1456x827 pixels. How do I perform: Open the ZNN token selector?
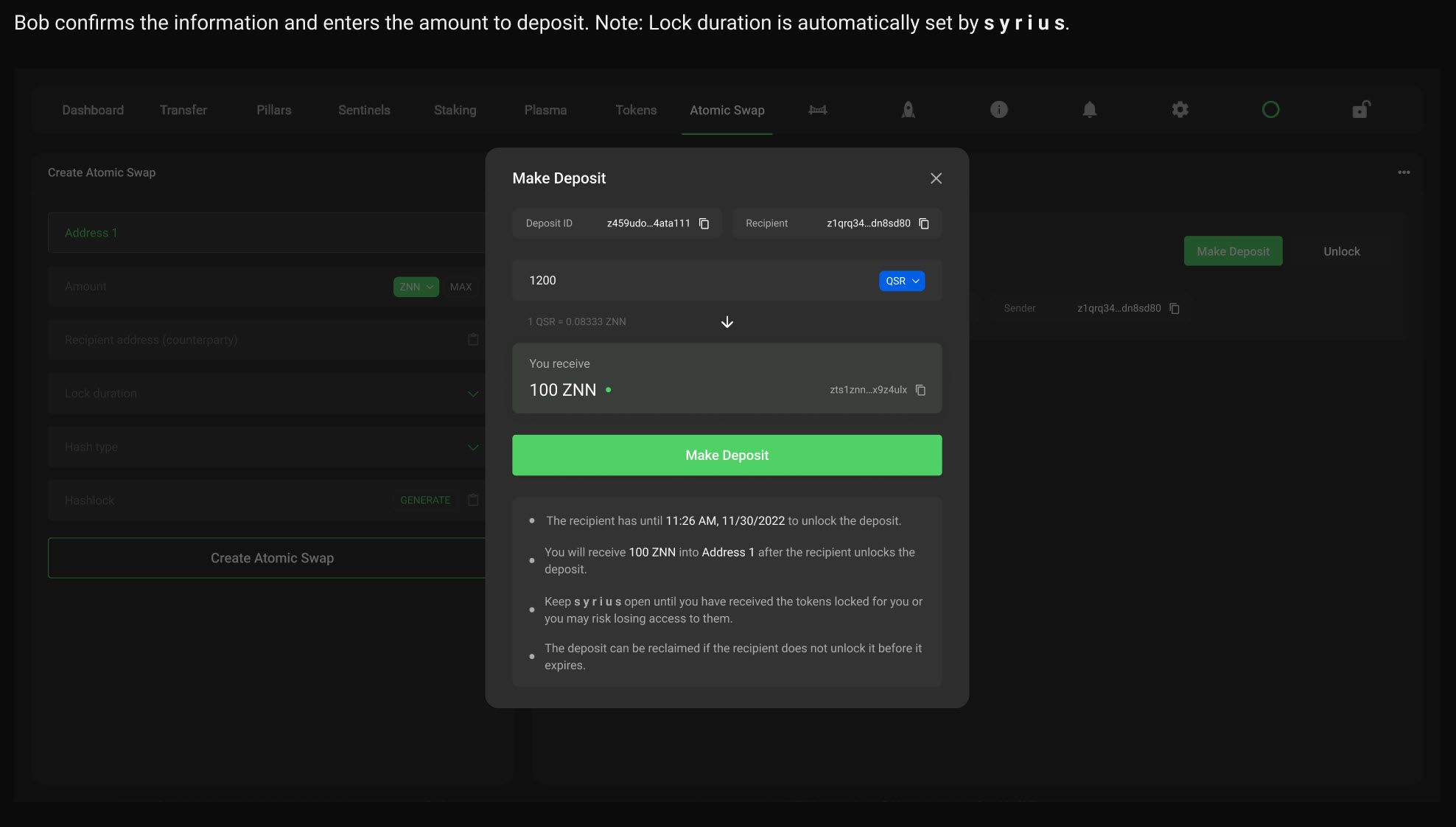coord(416,287)
